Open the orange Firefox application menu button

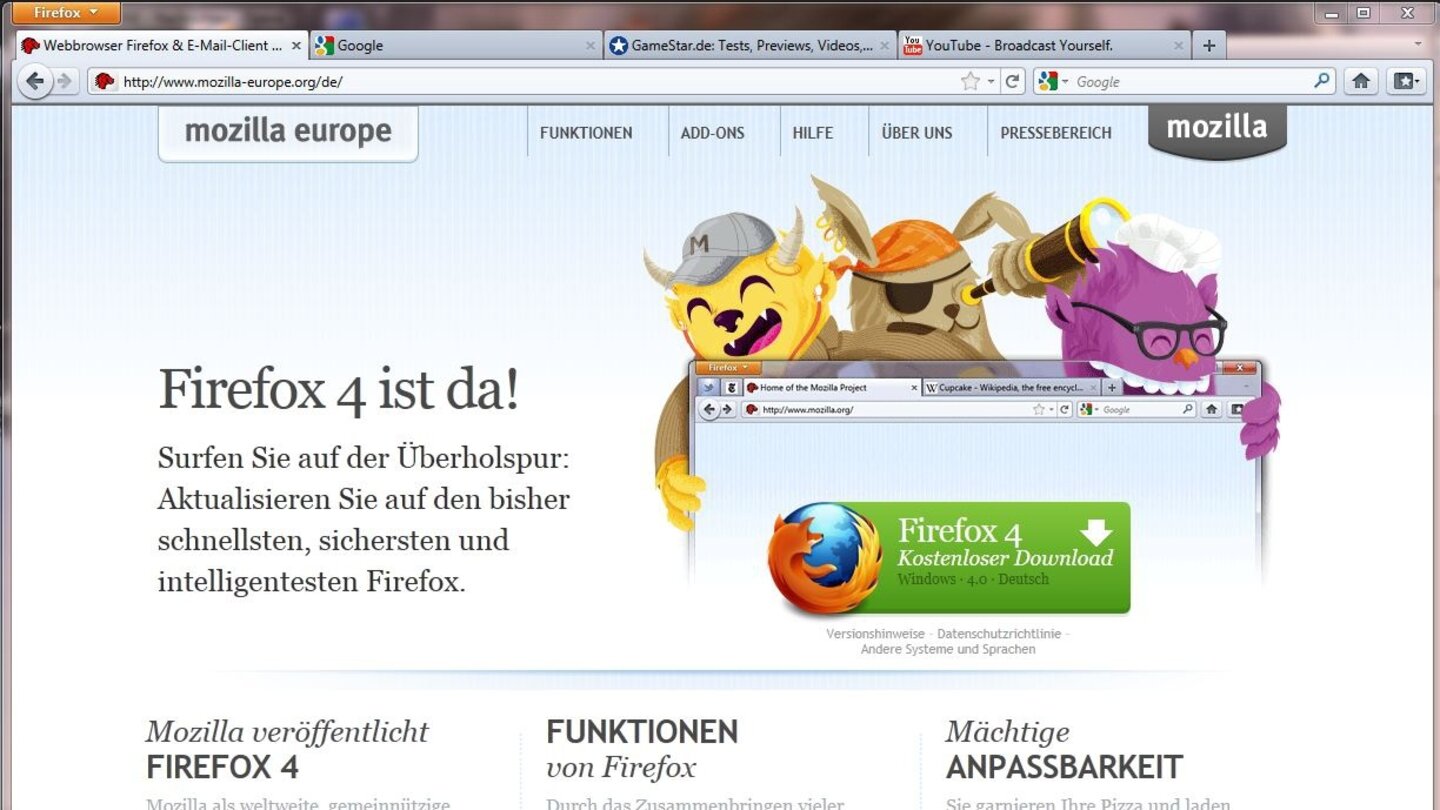67,13
